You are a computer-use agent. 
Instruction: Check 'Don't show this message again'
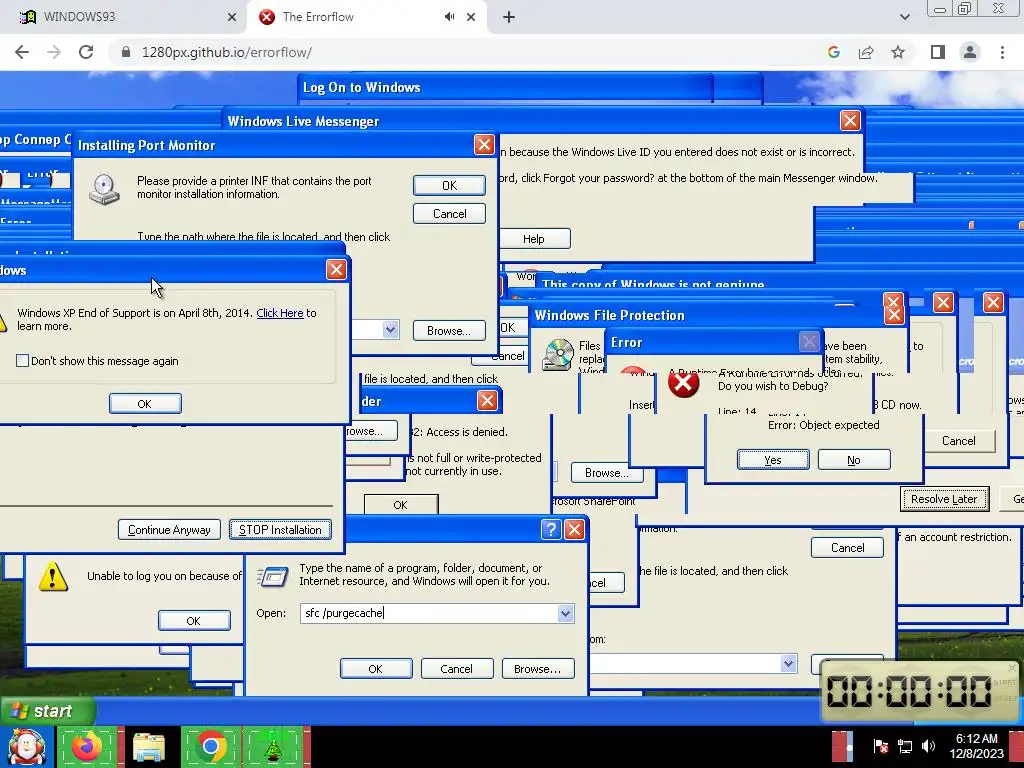coord(23,360)
